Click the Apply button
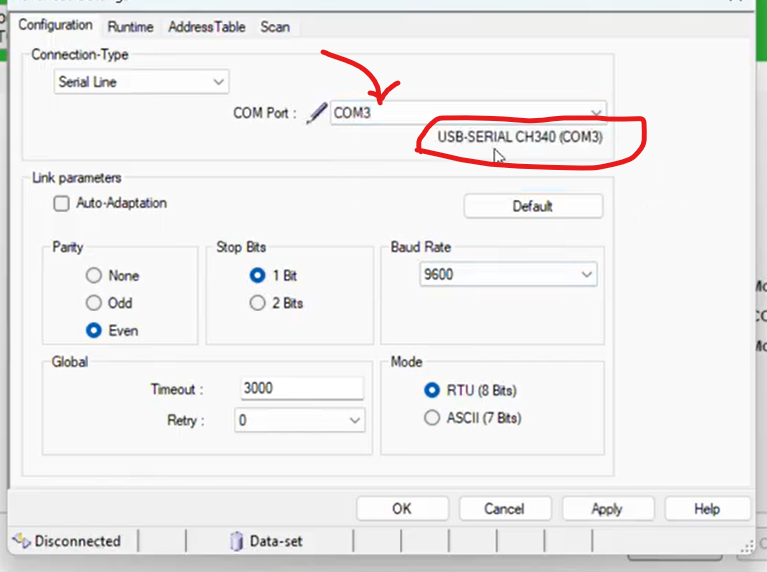This screenshot has width=767, height=572. tap(606, 509)
